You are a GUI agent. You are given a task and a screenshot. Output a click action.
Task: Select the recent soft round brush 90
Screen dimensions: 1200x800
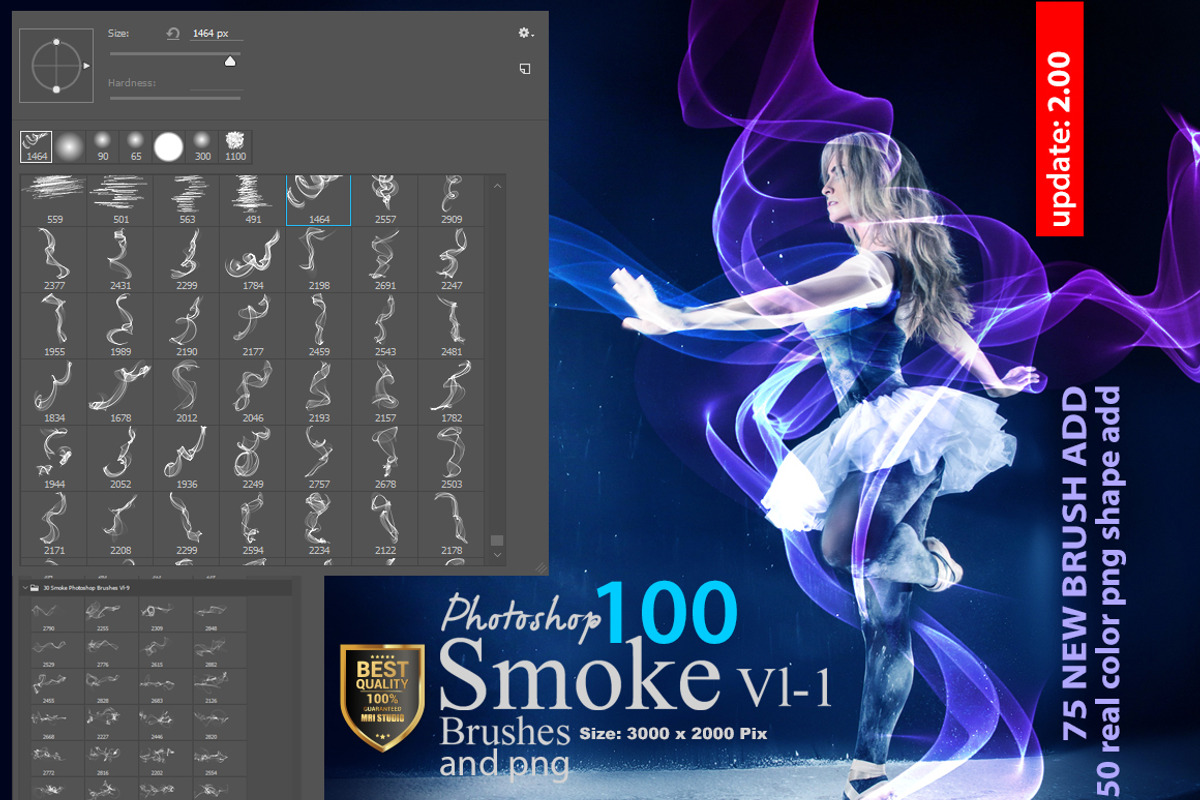103,147
